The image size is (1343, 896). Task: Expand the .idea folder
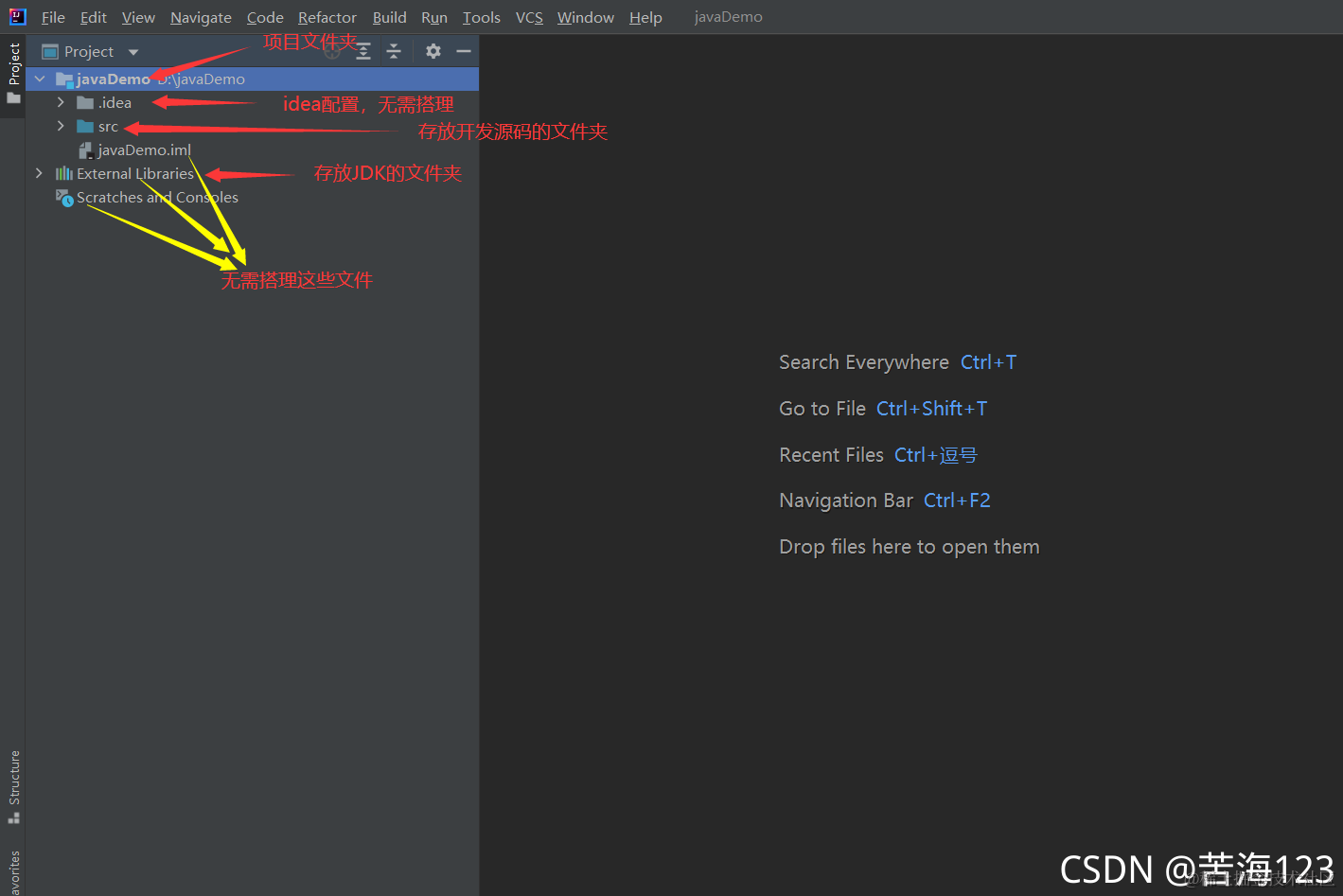pyautogui.click(x=61, y=102)
